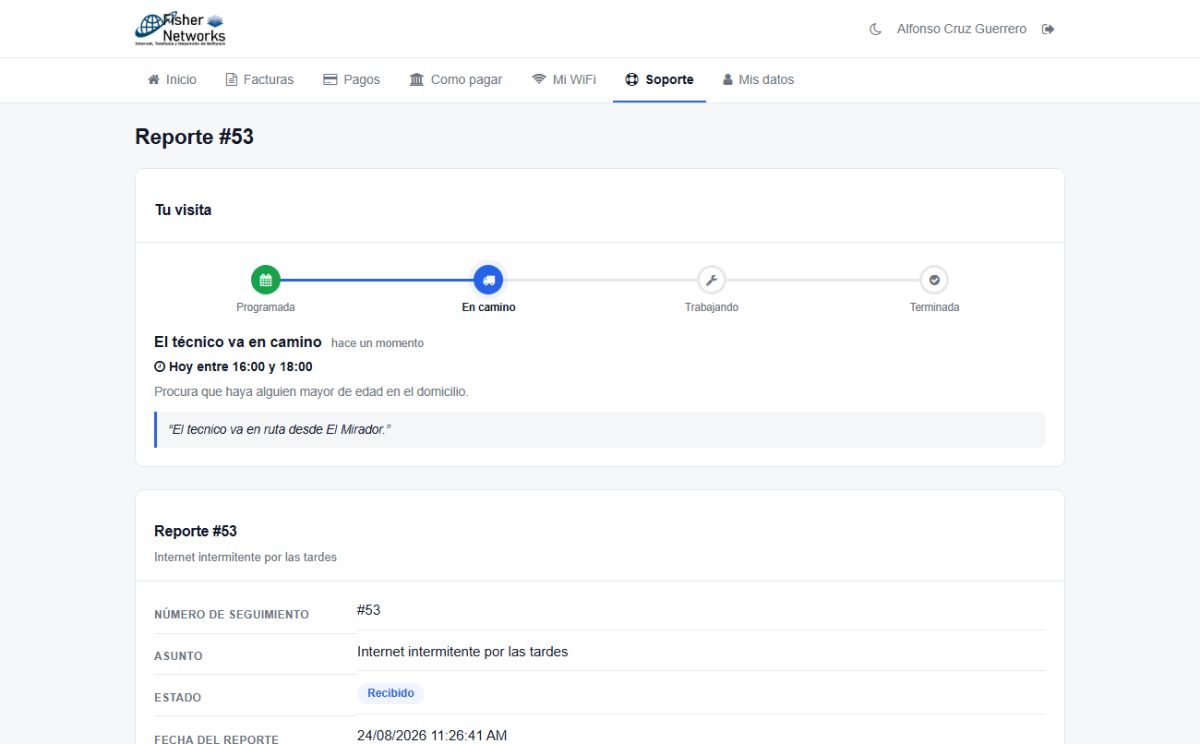Click the blue En camino truck icon
Viewport: 1200px width, 744px height.
pos(488,280)
